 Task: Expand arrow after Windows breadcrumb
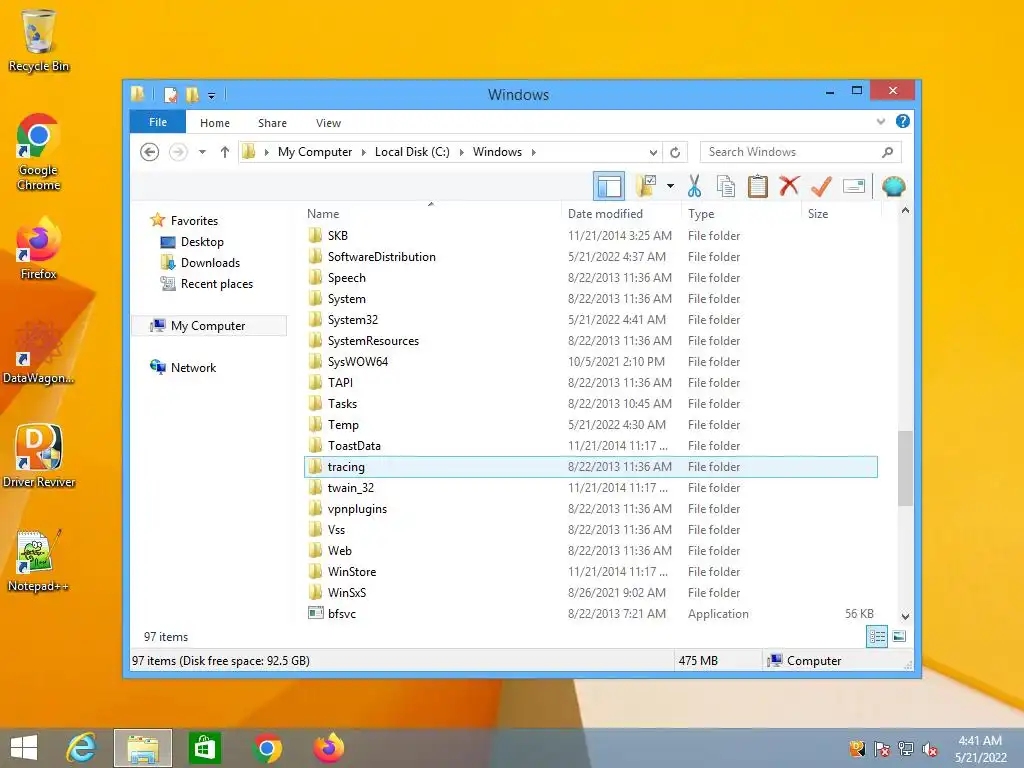(x=534, y=152)
